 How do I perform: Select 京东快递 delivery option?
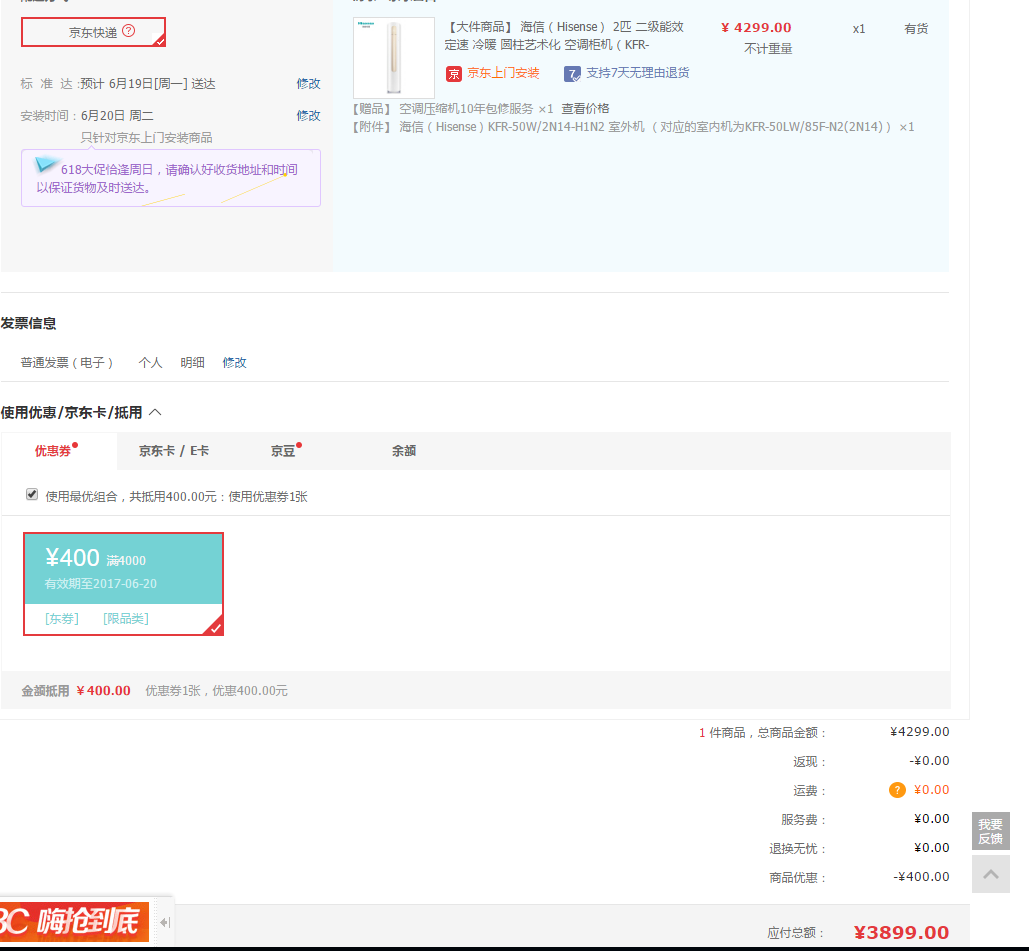[x=93, y=32]
